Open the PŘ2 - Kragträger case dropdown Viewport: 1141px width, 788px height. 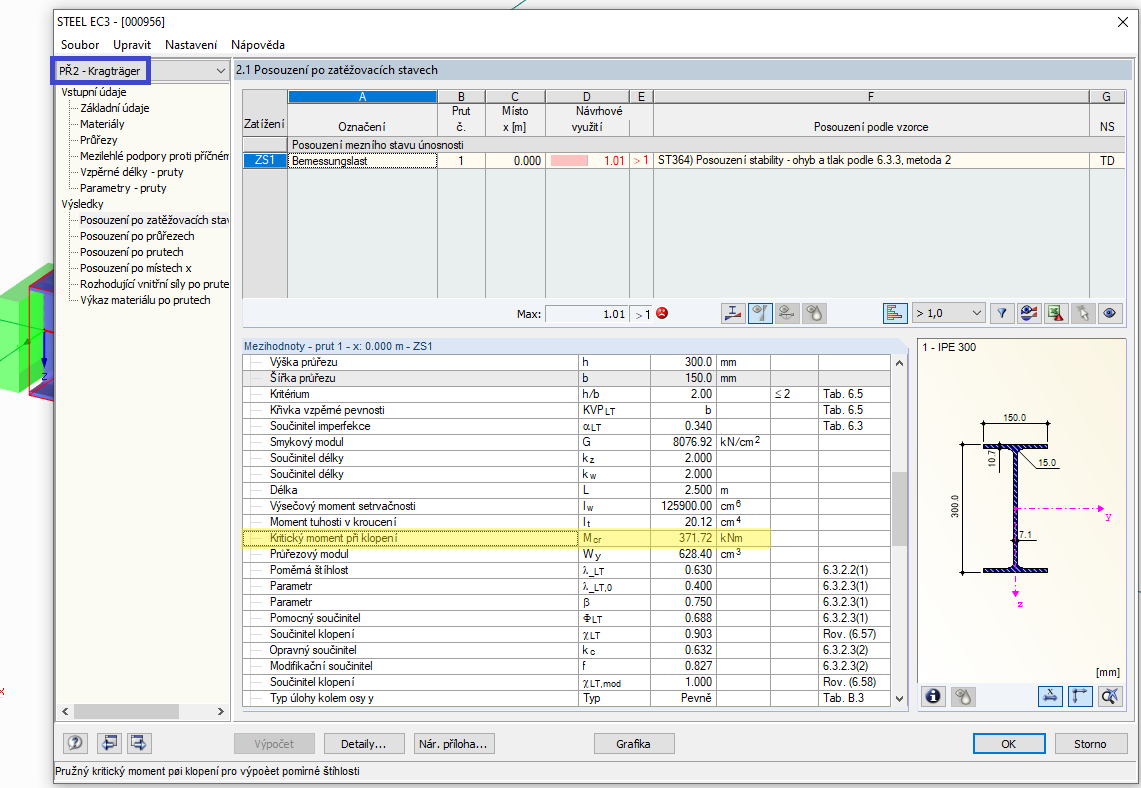219,70
